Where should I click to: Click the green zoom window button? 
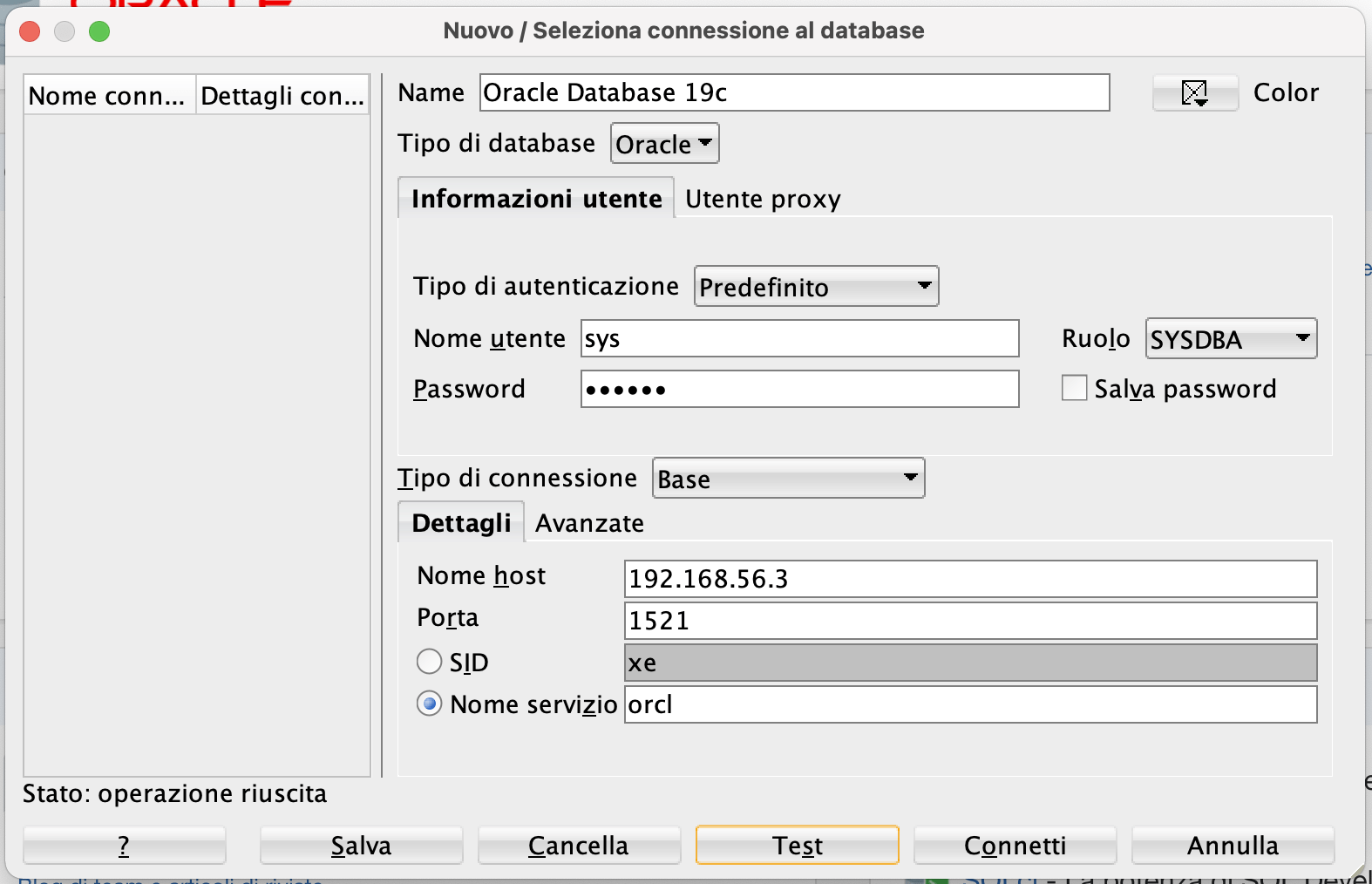click(99, 31)
